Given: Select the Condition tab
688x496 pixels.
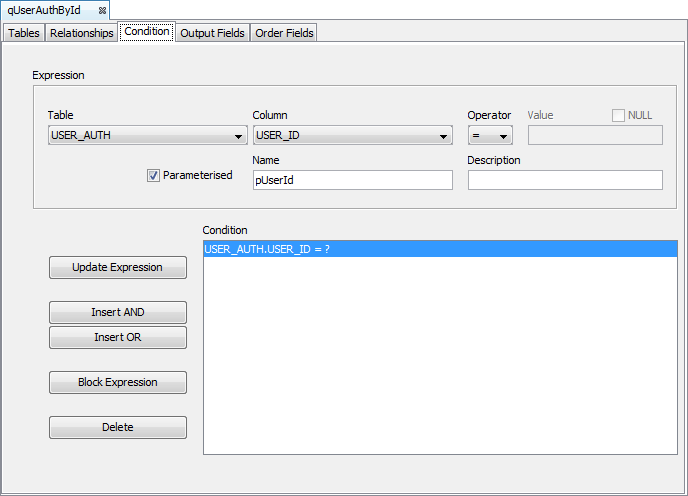Looking at the screenshot, I should 147,32.
